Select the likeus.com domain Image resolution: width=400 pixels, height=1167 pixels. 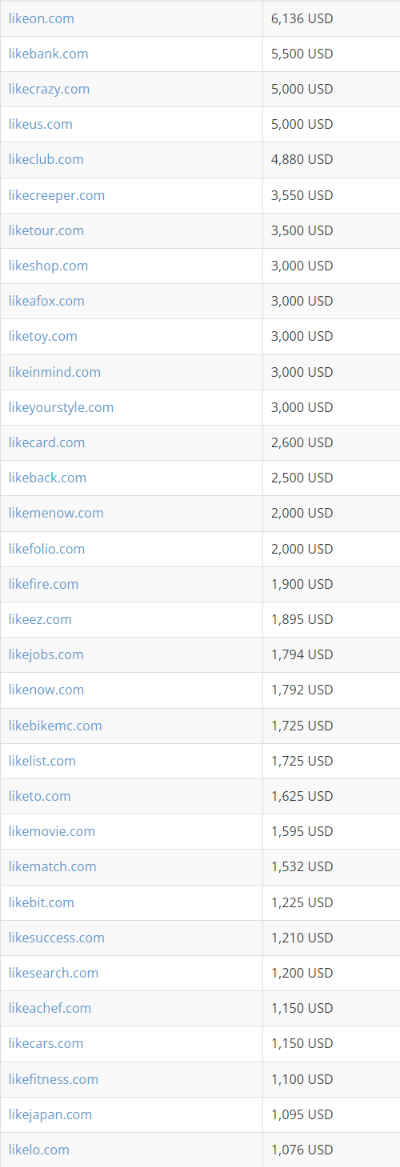coord(40,124)
